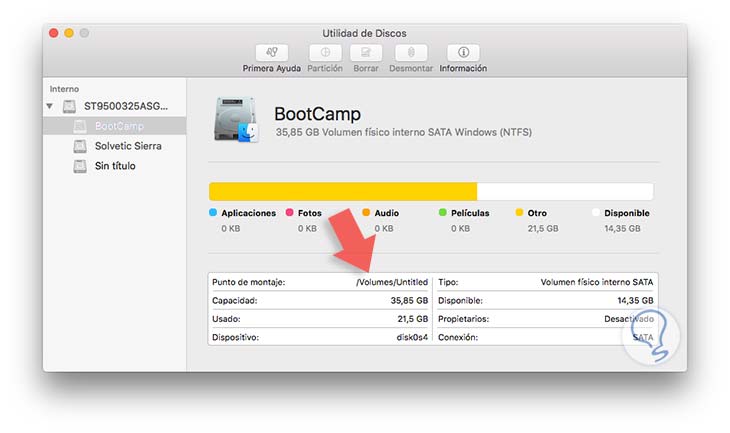Collapse the ST9500325ASG disk tree
The image size is (730, 433).
(50, 106)
